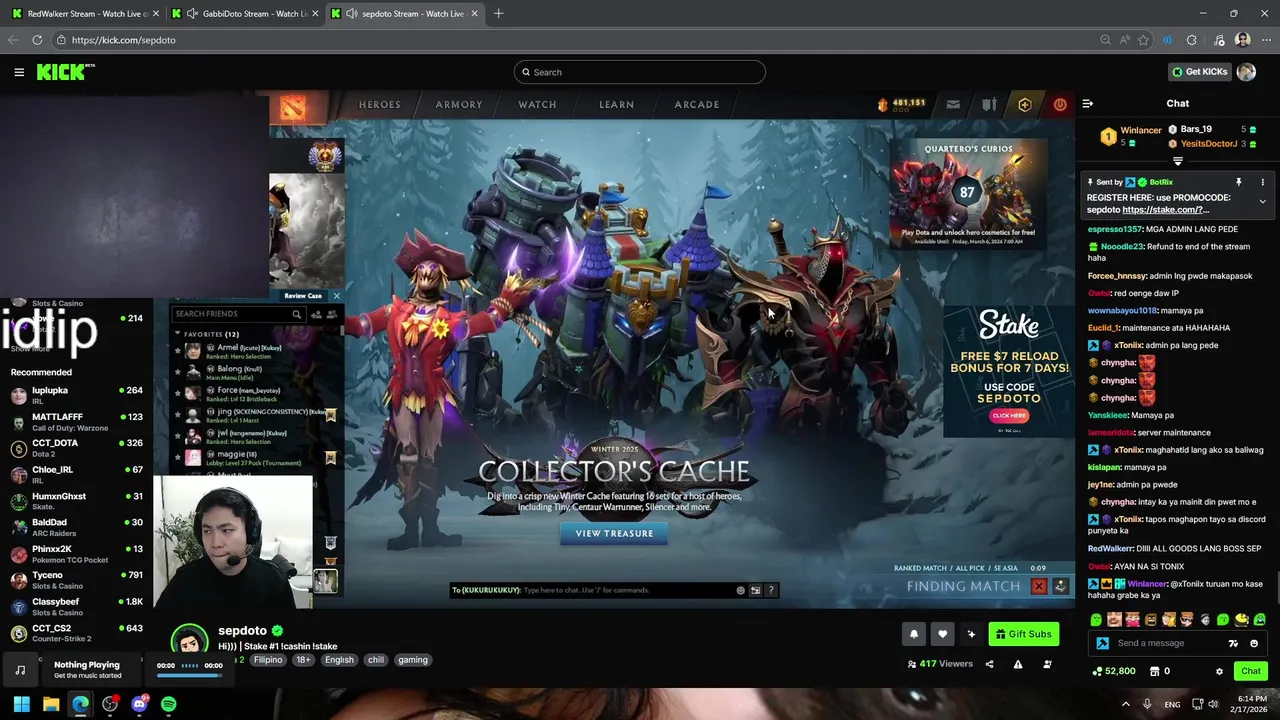Open the lupiupka recommended channel

coord(77,395)
